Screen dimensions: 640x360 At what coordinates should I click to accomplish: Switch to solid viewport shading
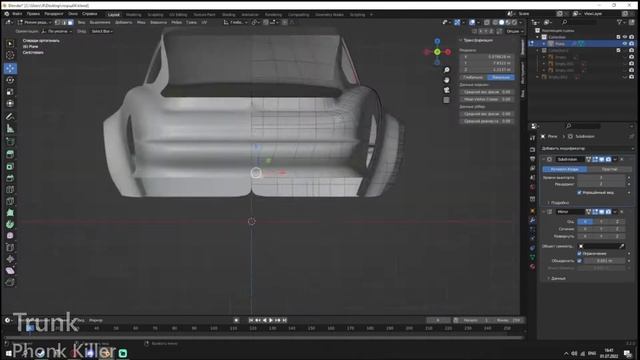501,22
